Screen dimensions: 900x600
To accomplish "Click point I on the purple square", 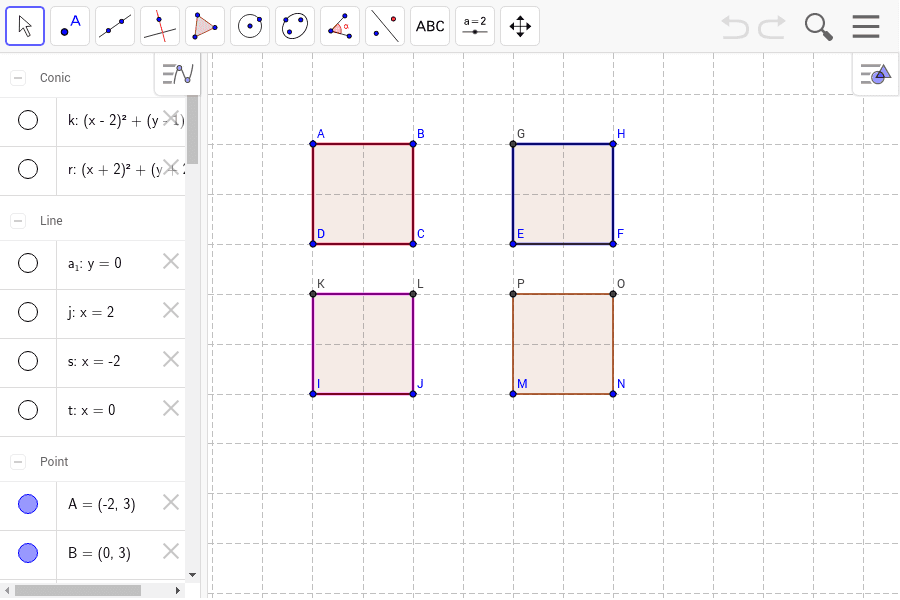I will click(313, 394).
